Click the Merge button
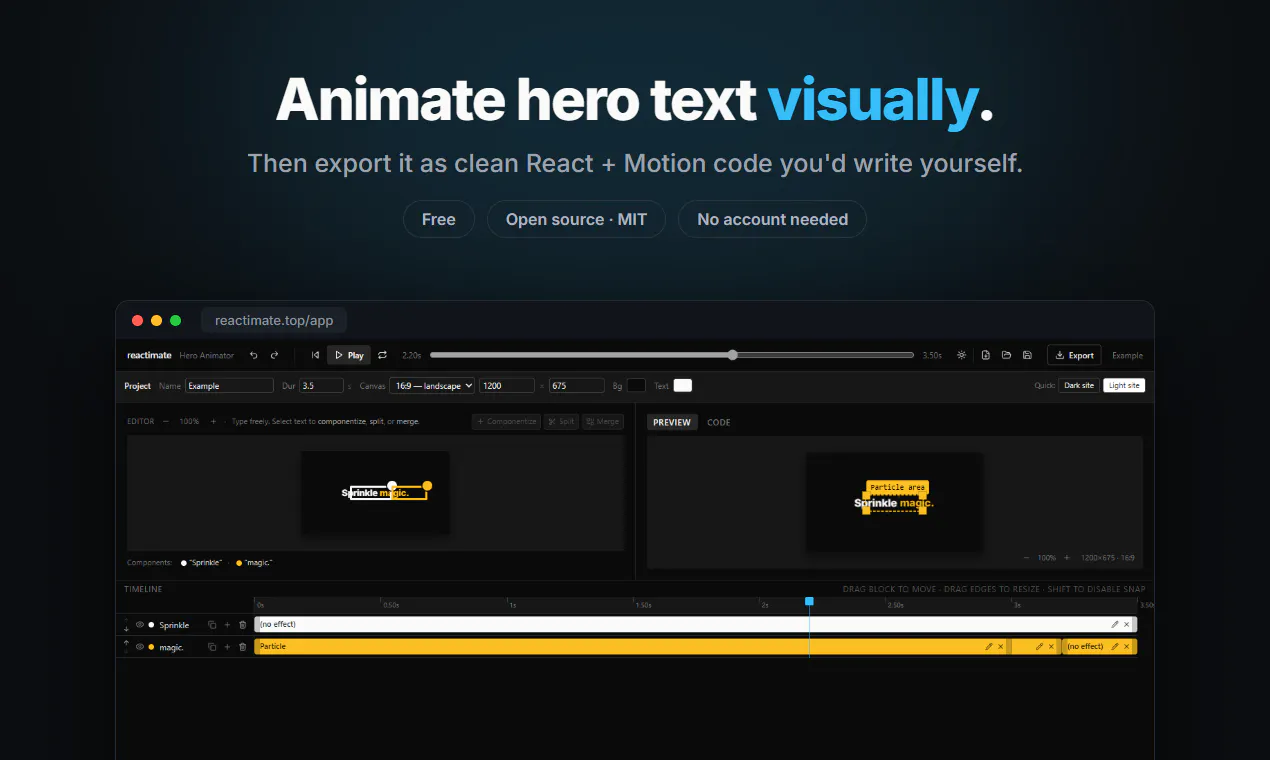This screenshot has height=760, width=1270. [603, 422]
